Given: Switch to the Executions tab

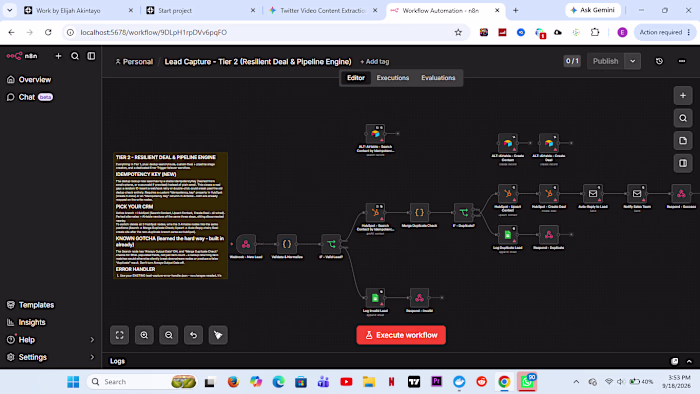Looking at the screenshot, I should coord(392,78).
